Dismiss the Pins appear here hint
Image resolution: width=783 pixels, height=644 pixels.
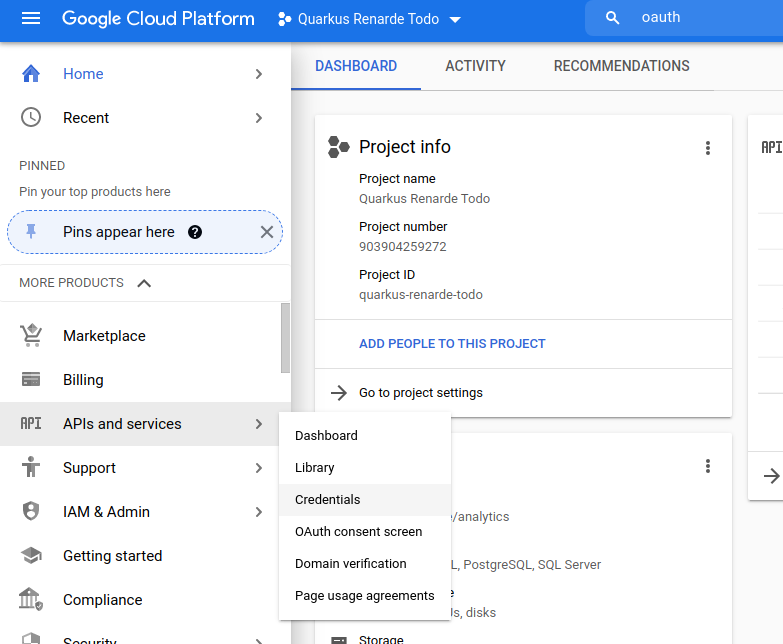[x=267, y=232]
